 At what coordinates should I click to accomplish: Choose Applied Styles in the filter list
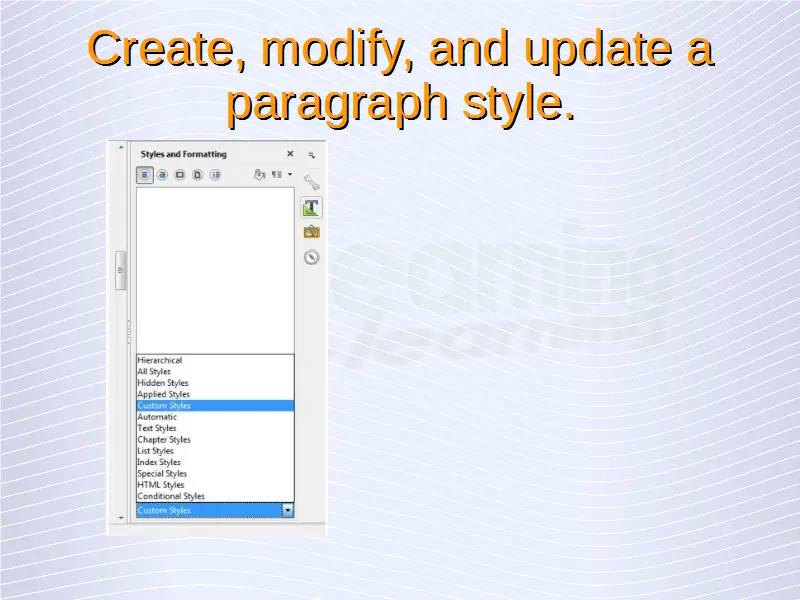pyautogui.click(x=215, y=394)
